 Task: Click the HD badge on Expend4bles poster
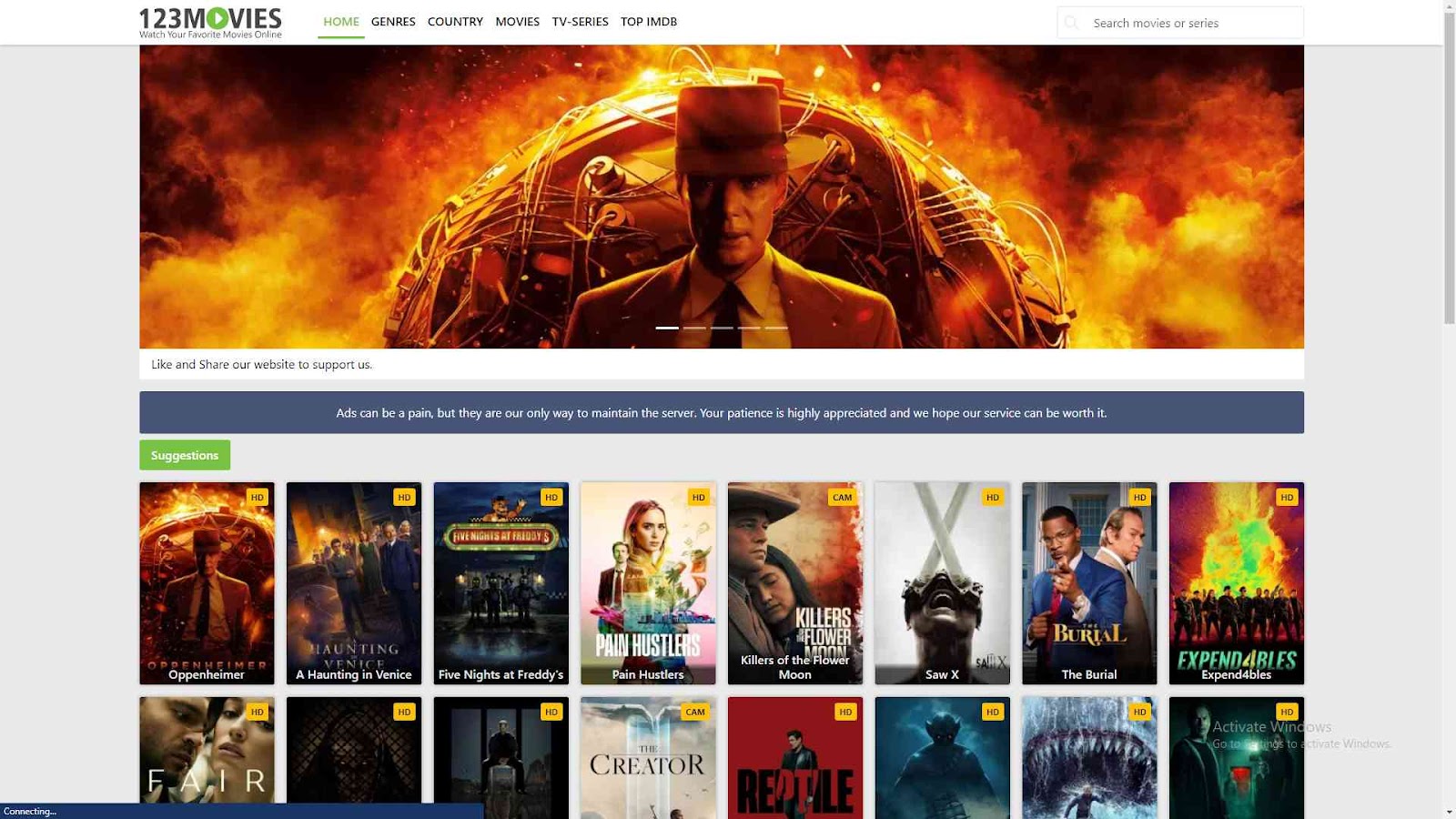tap(1287, 497)
